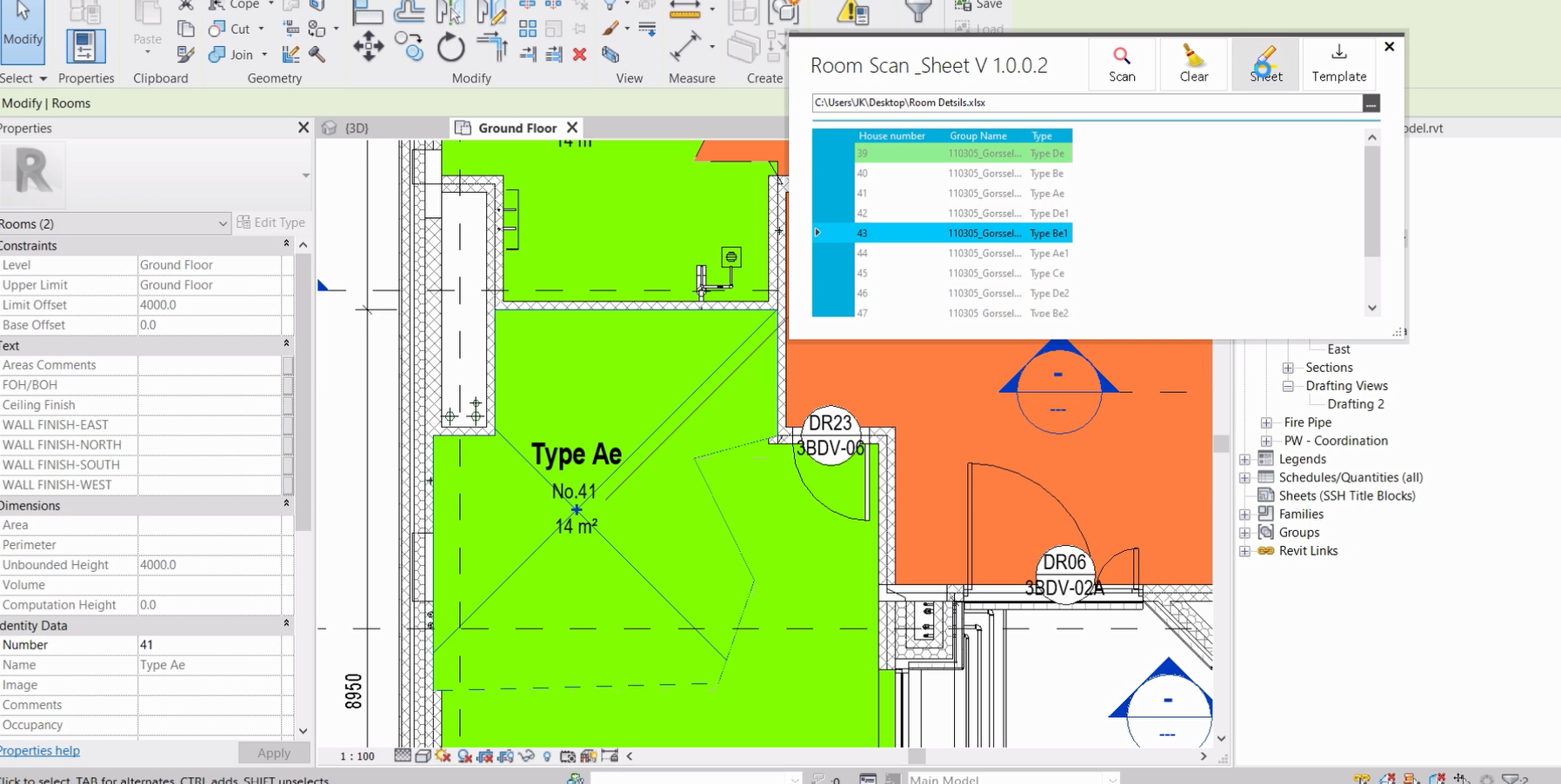Click Template download in Room Scan dialog
The image size is (1561, 784).
[1339, 64]
